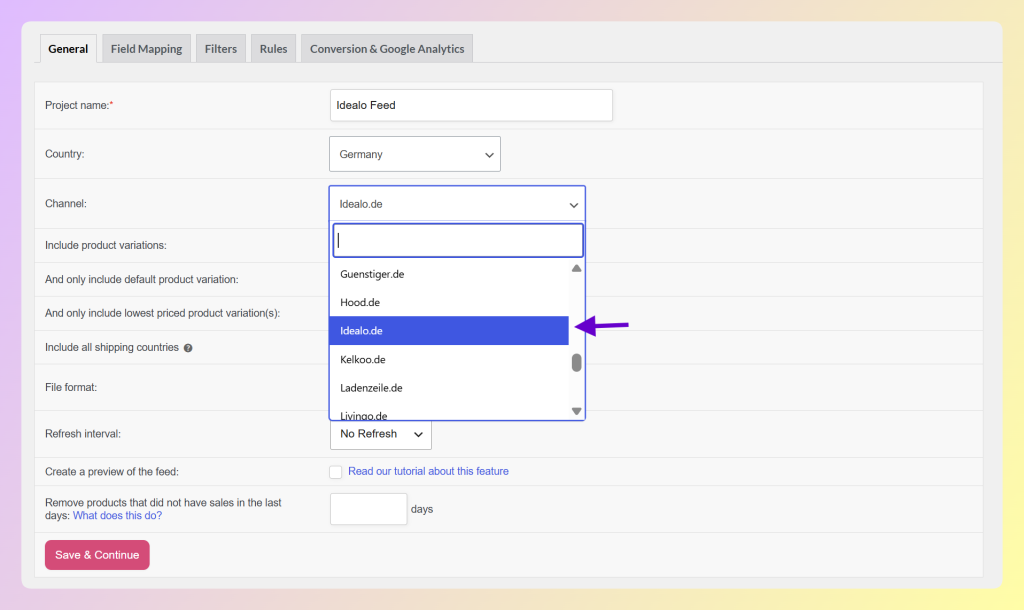Viewport: 1024px width, 610px height.
Task: Click the channel search box
Action: (x=458, y=240)
